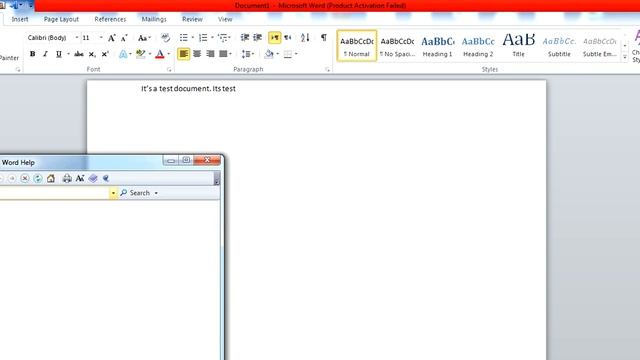Click the Stop icon in Word Help
Screen dimensions: 640x360
coord(25,178)
